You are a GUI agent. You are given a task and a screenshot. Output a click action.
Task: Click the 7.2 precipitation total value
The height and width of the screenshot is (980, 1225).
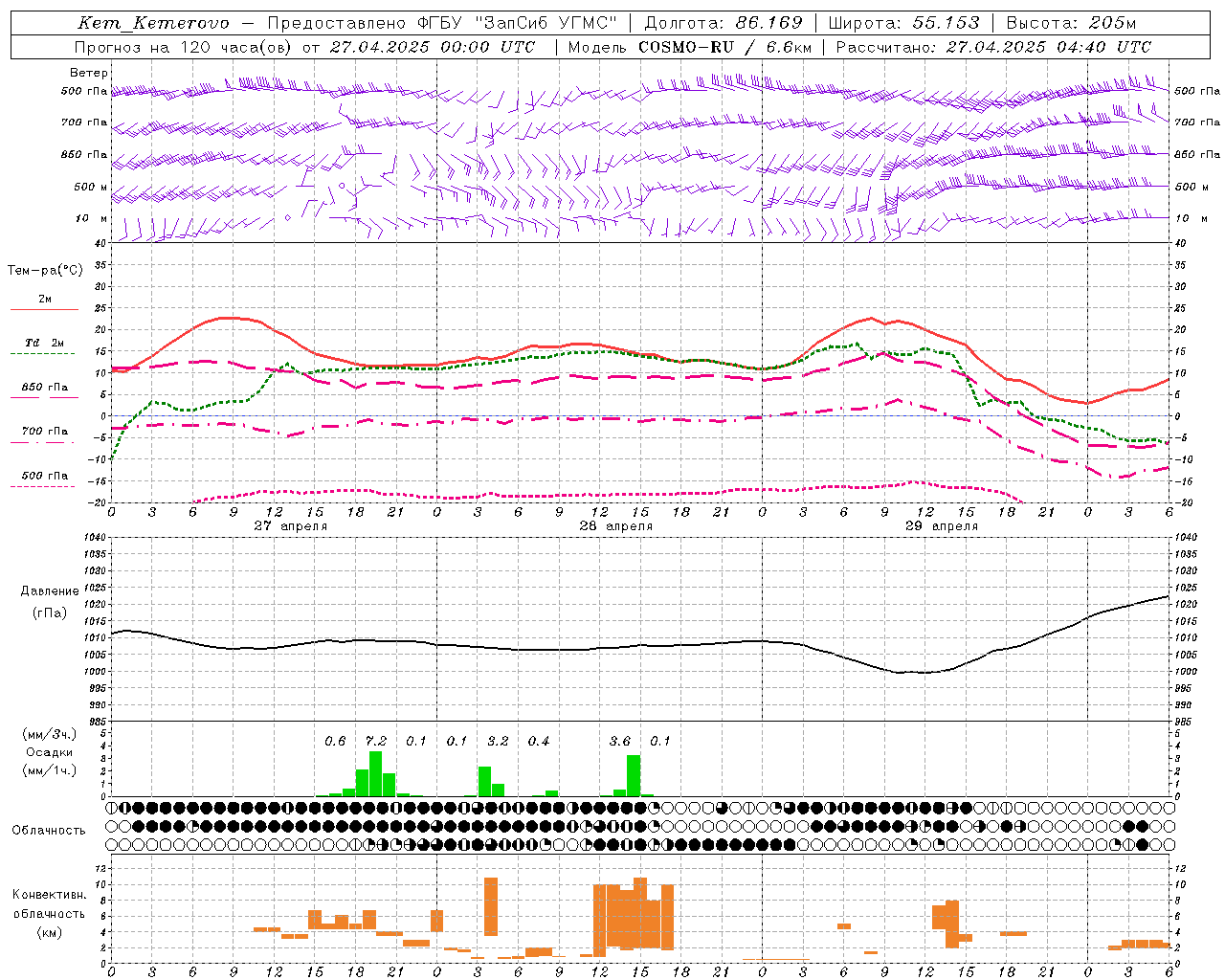[376, 742]
